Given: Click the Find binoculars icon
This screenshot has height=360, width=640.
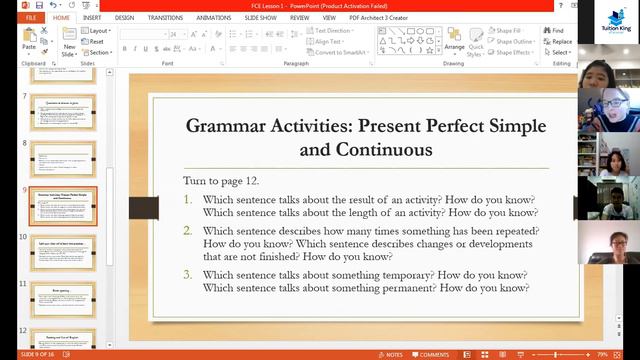Looking at the screenshot, I should (x=547, y=30).
